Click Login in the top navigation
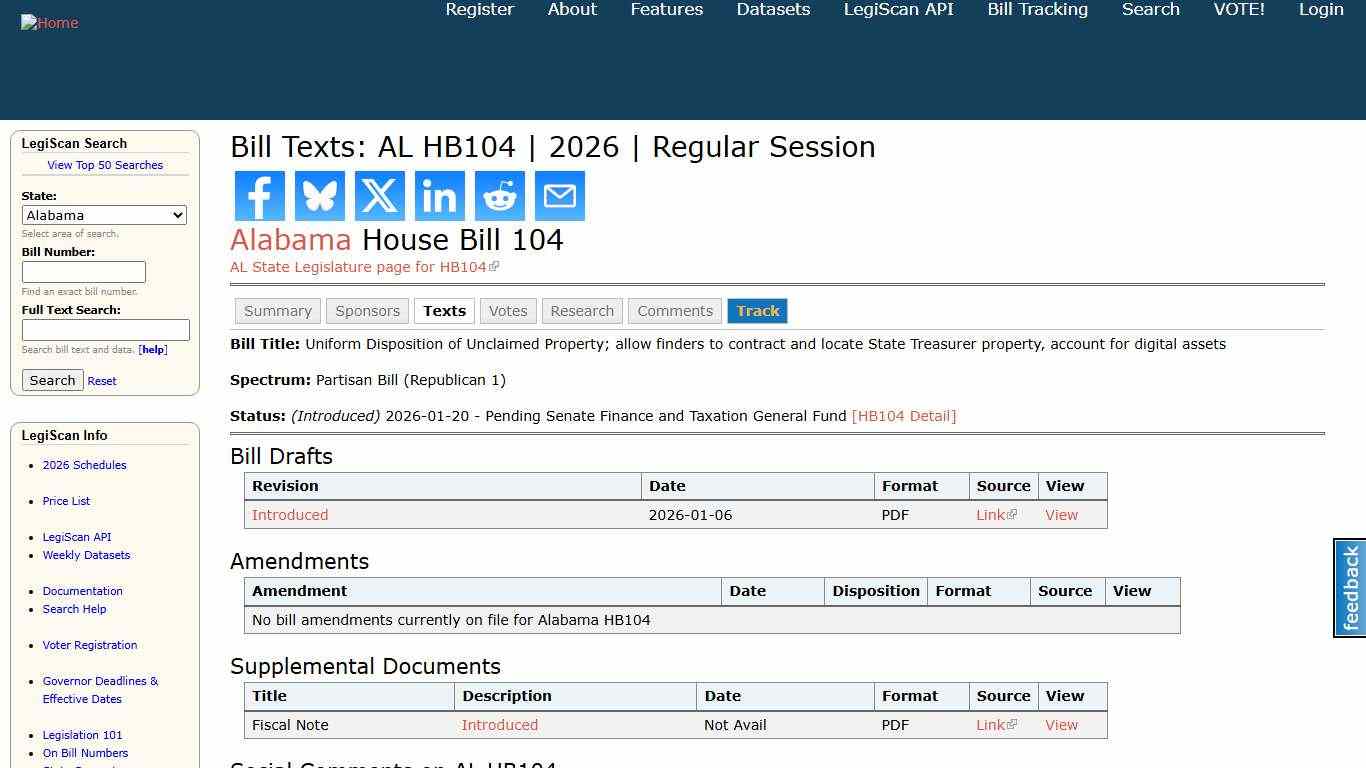Screen dimensions: 1366x768 (x=1320, y=10)
